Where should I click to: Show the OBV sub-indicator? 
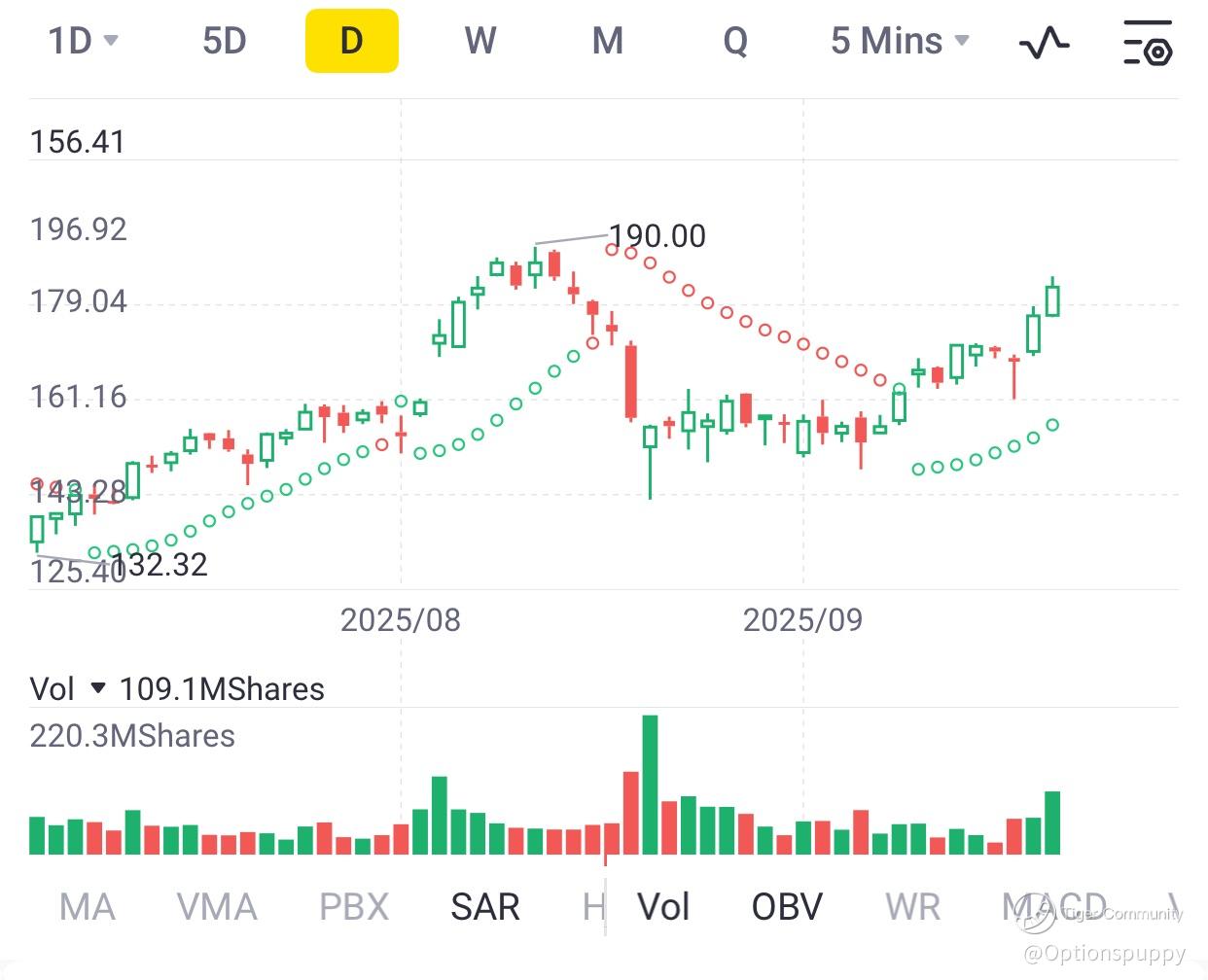click(787, 907)
